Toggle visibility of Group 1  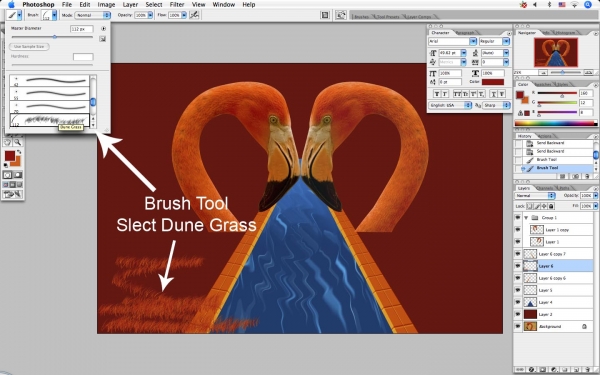pos(518,217)
